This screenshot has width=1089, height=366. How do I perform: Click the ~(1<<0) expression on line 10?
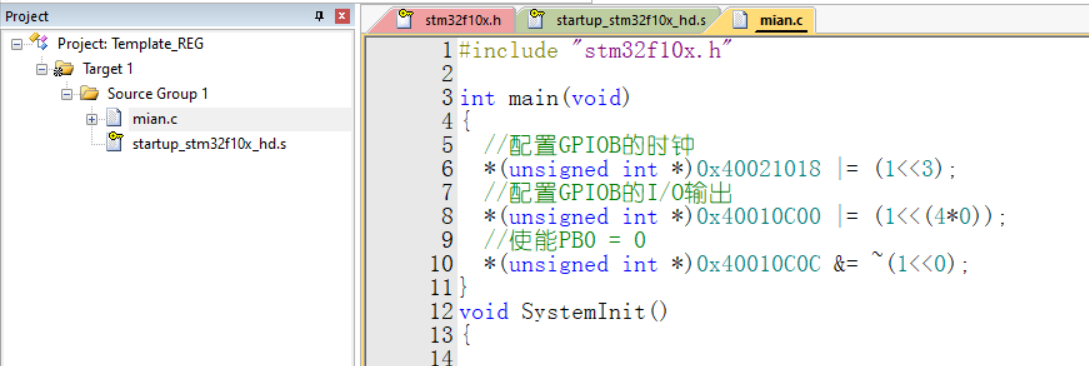(914, 264)
